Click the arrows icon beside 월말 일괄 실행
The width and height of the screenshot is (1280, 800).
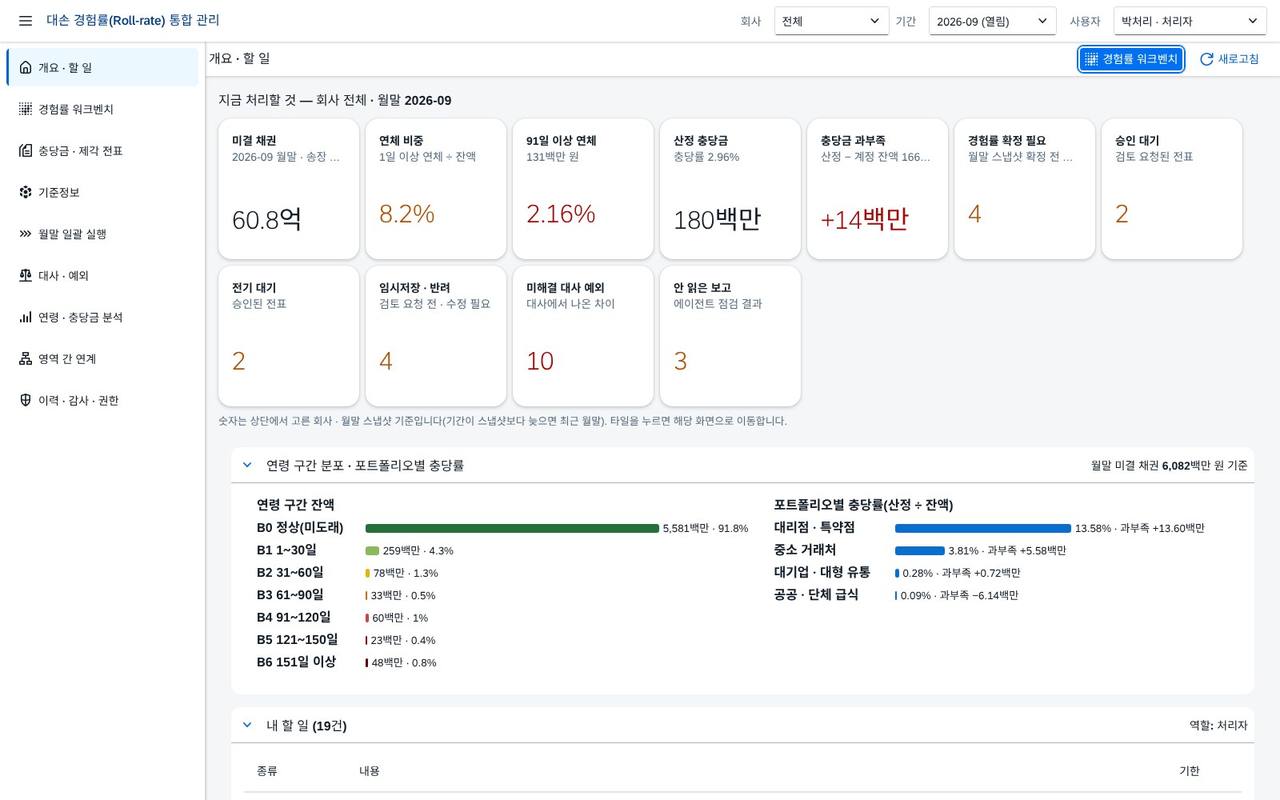click(x=26, y=234)
